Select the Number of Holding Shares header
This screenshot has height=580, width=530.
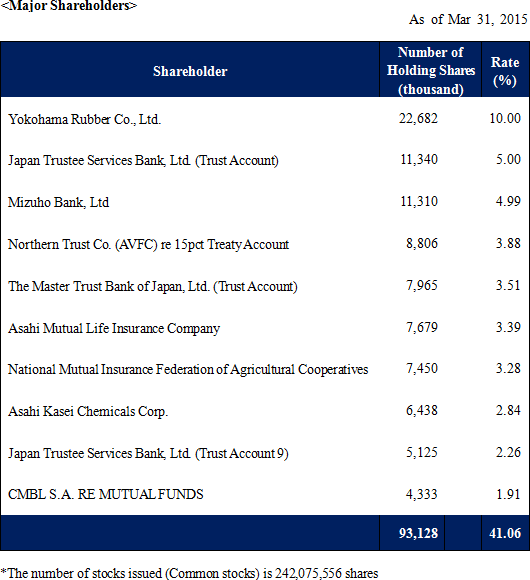point(431,70)
